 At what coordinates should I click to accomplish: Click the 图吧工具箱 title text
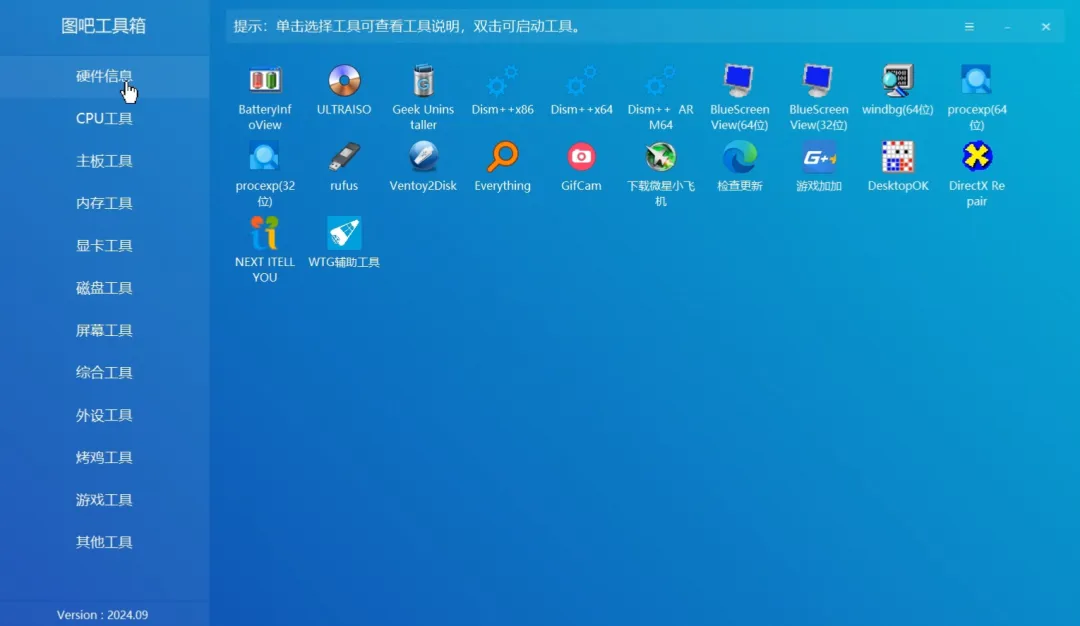point(103,26)
